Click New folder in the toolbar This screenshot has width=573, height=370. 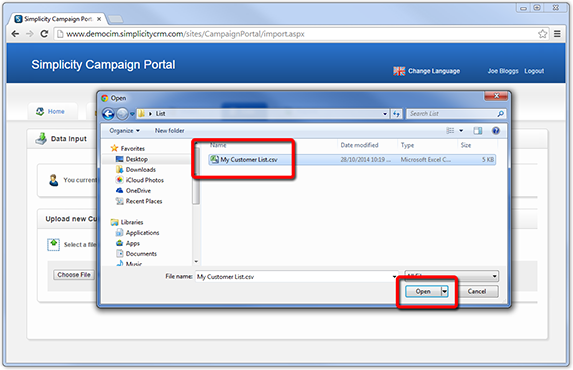tap(170, 131)
